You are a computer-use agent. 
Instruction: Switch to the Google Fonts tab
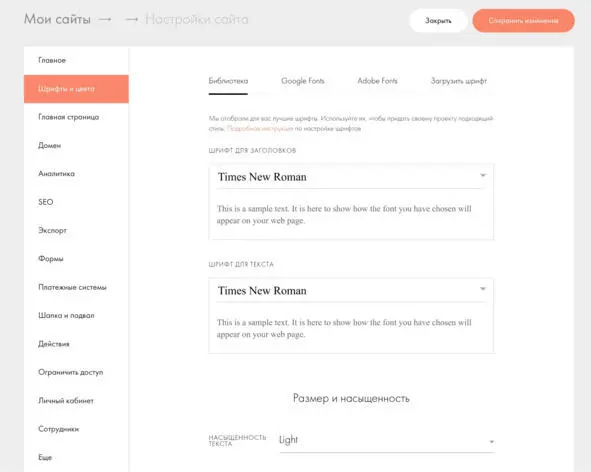coord(303,81)
